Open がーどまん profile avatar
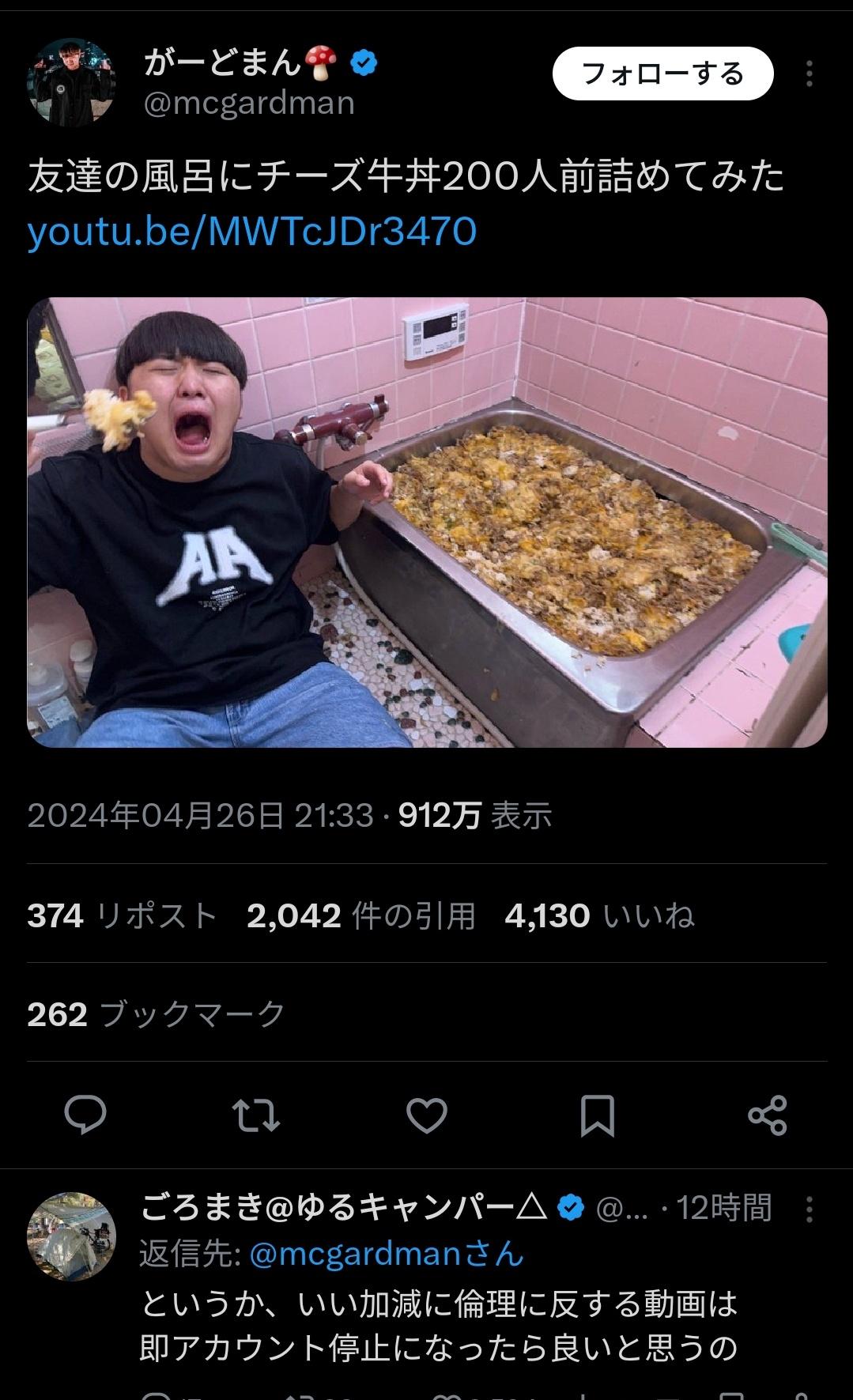 point(71,82)
